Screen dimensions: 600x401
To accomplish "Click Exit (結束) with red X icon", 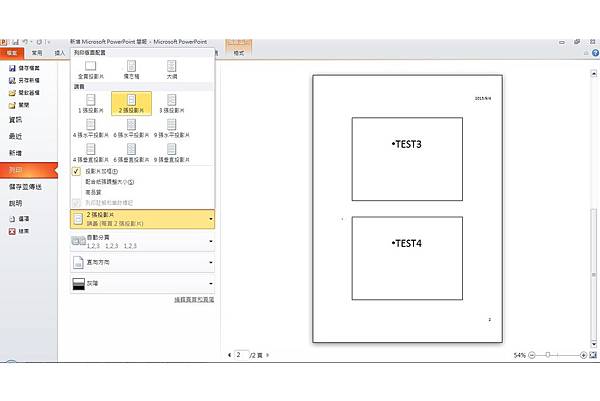I will pyautogui.click(x=19, y=231).
